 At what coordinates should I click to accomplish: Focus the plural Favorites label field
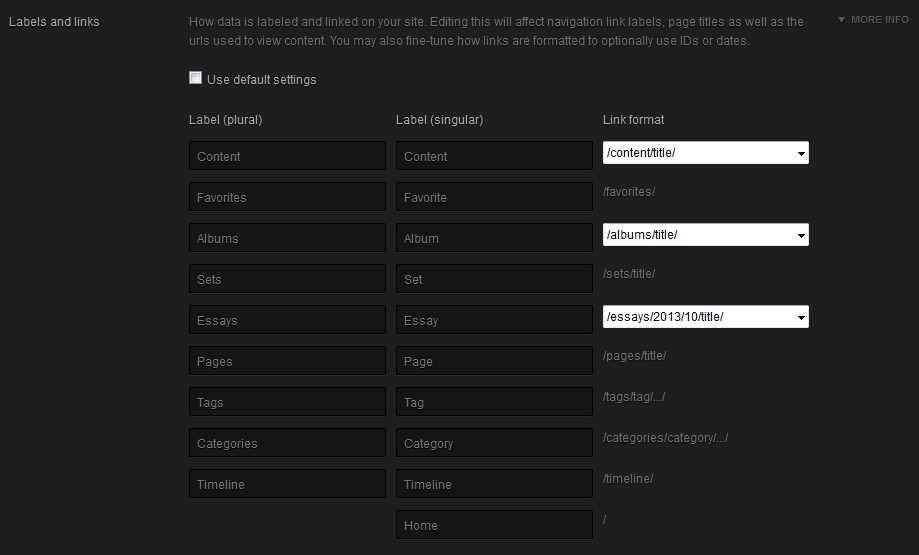click(287, 197)
